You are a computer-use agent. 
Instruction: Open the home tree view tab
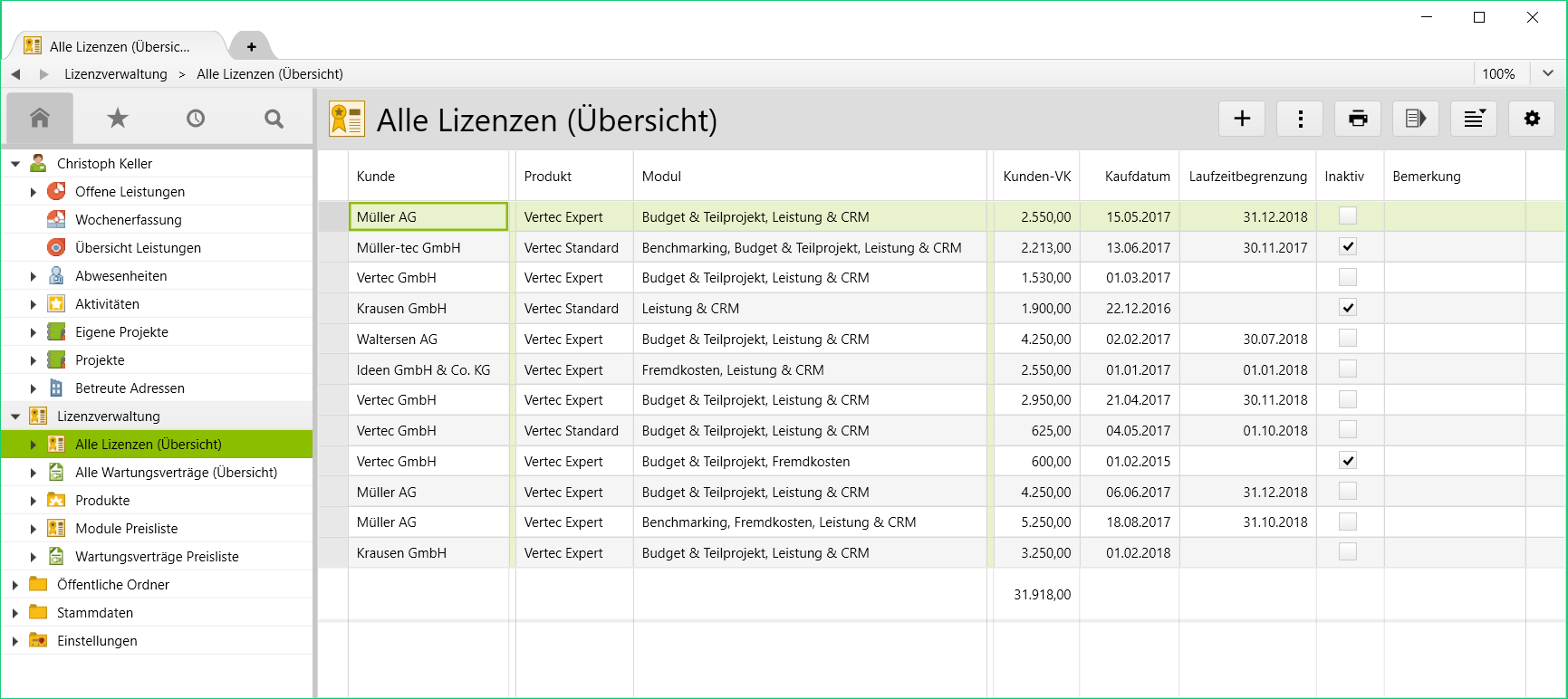39,118
